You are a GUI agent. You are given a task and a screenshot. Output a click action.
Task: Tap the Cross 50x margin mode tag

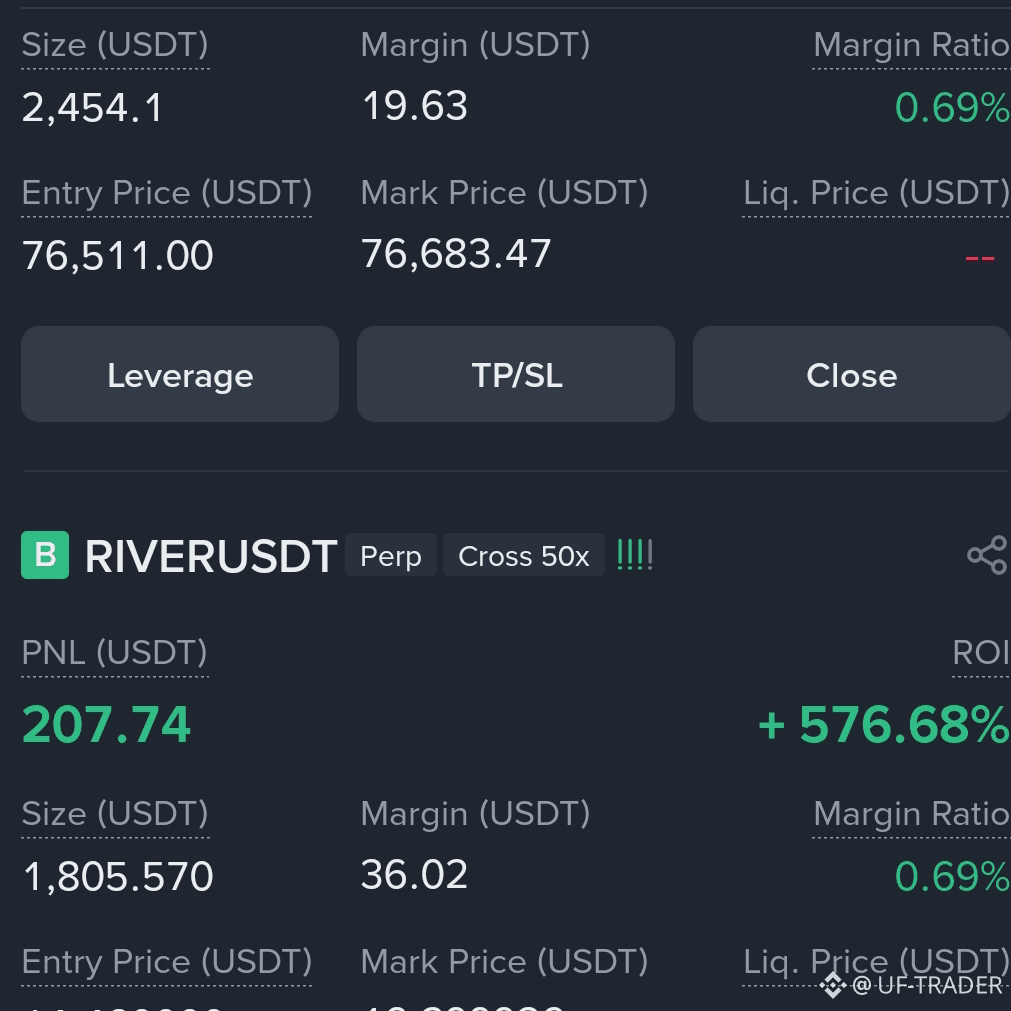click(x=524, y=555)
